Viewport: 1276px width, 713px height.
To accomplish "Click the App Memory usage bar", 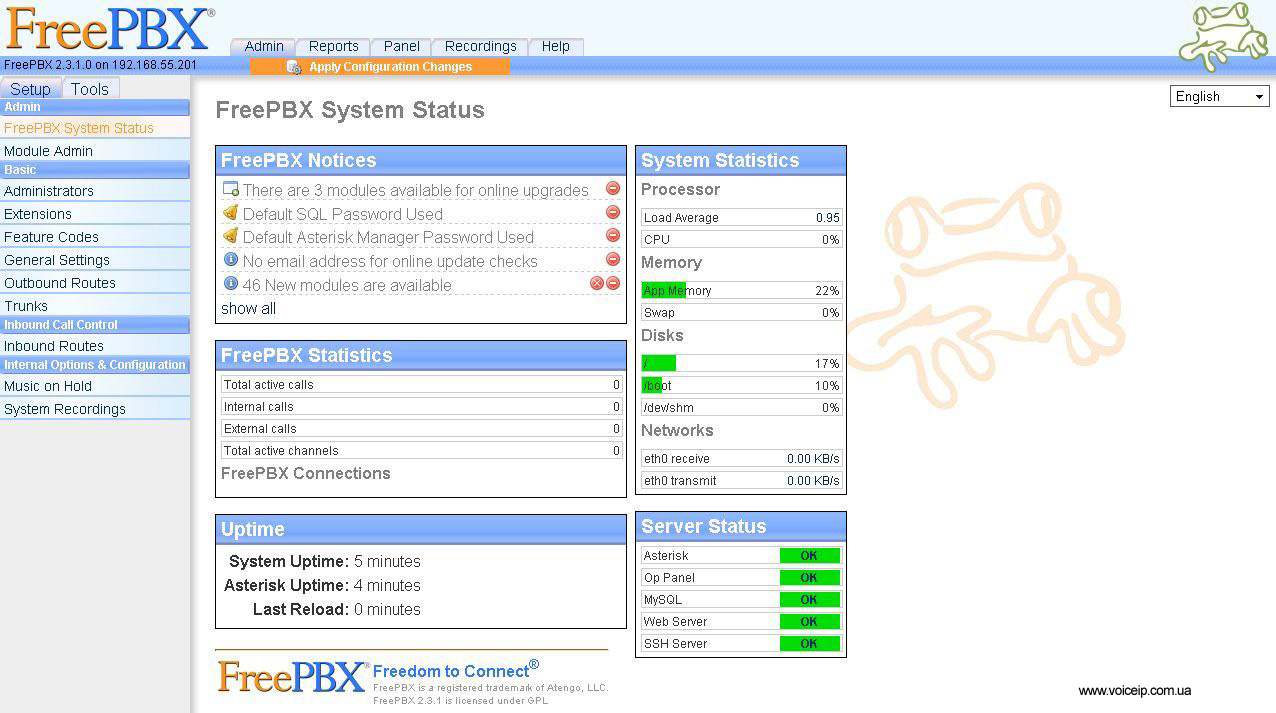I will tap(741, 290).
